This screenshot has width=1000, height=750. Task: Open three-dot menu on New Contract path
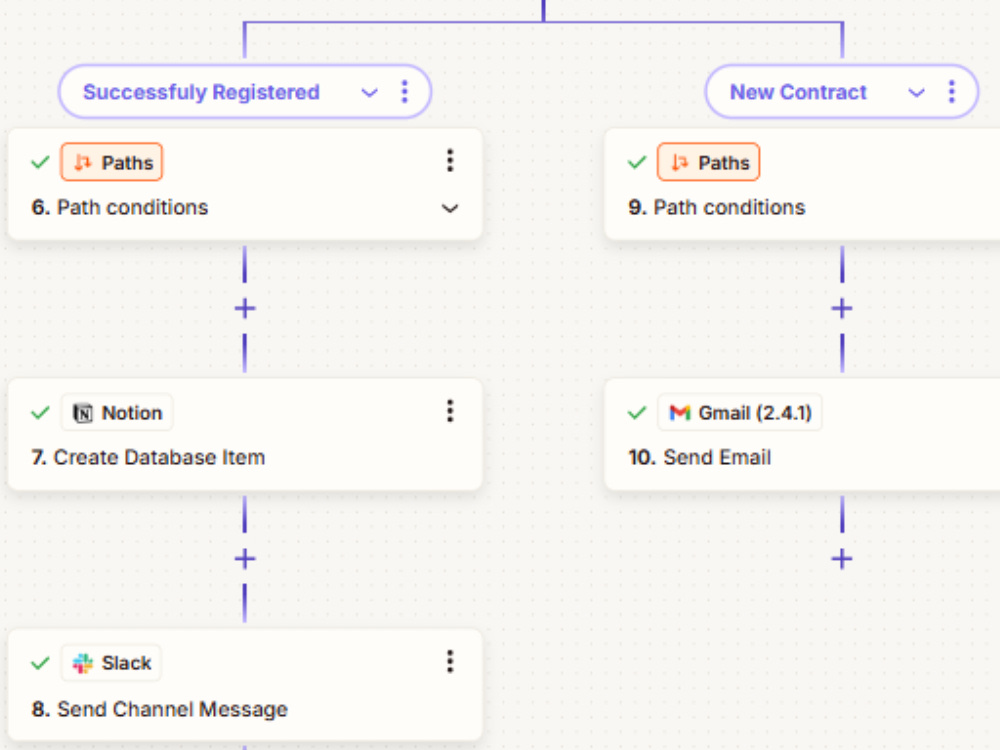tap(952, 92)
